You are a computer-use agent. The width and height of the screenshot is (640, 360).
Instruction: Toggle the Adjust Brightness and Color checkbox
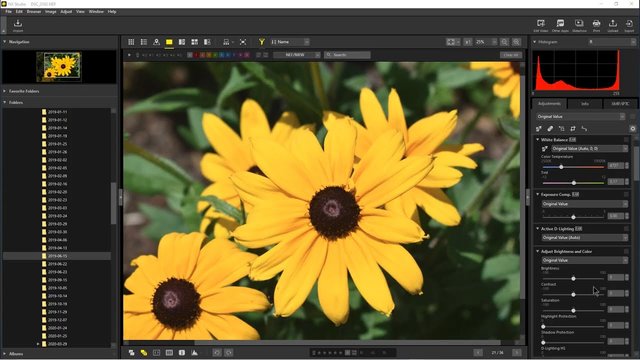click(x=626, y=251)
